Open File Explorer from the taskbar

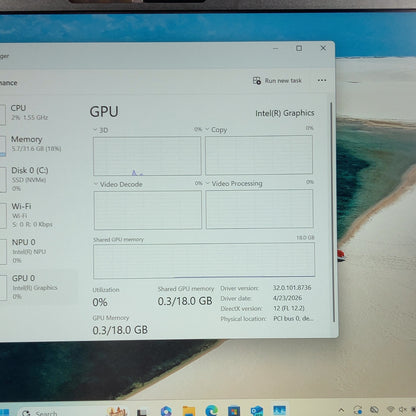coord(189,411)
